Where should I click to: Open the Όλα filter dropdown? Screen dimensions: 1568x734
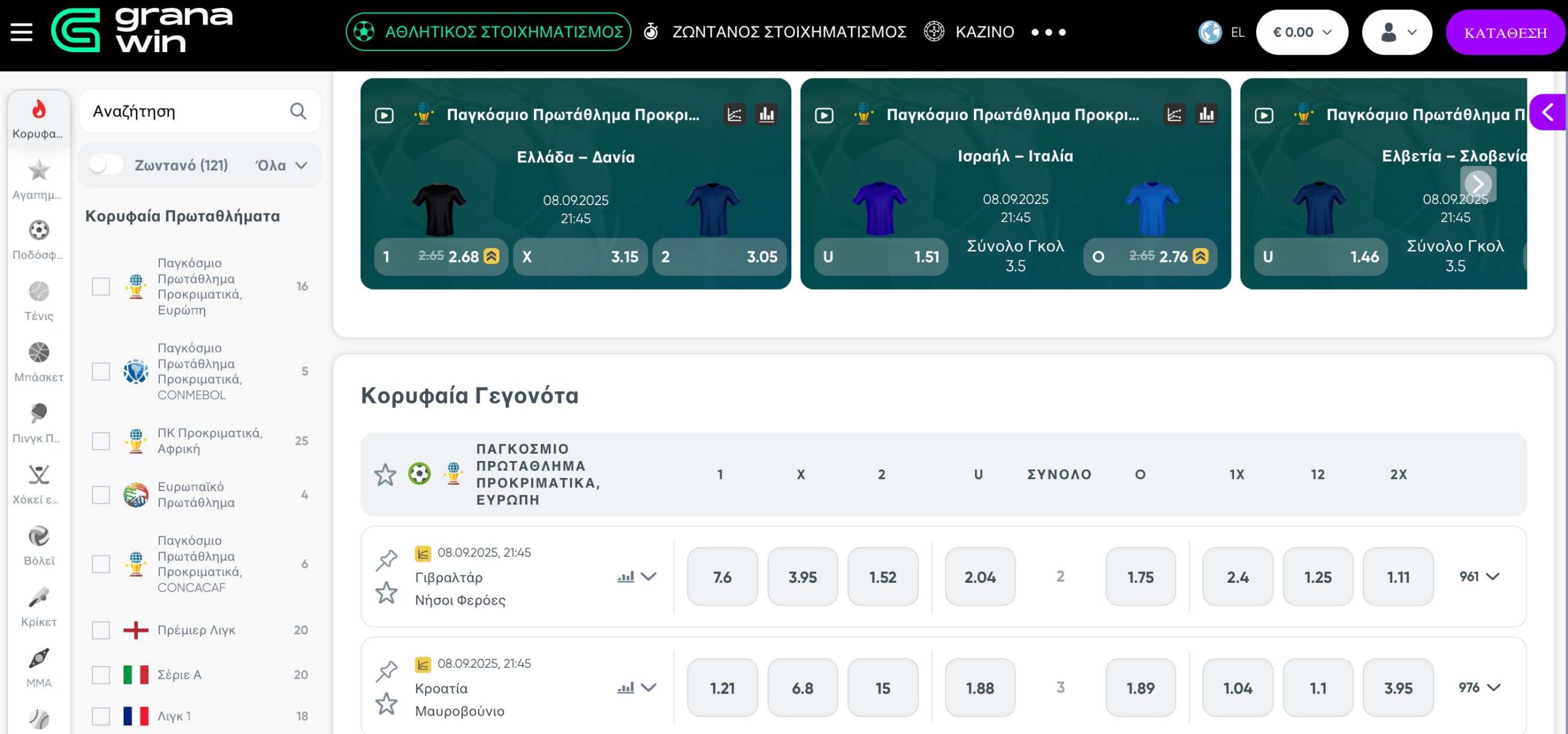(x=281, y=165)
